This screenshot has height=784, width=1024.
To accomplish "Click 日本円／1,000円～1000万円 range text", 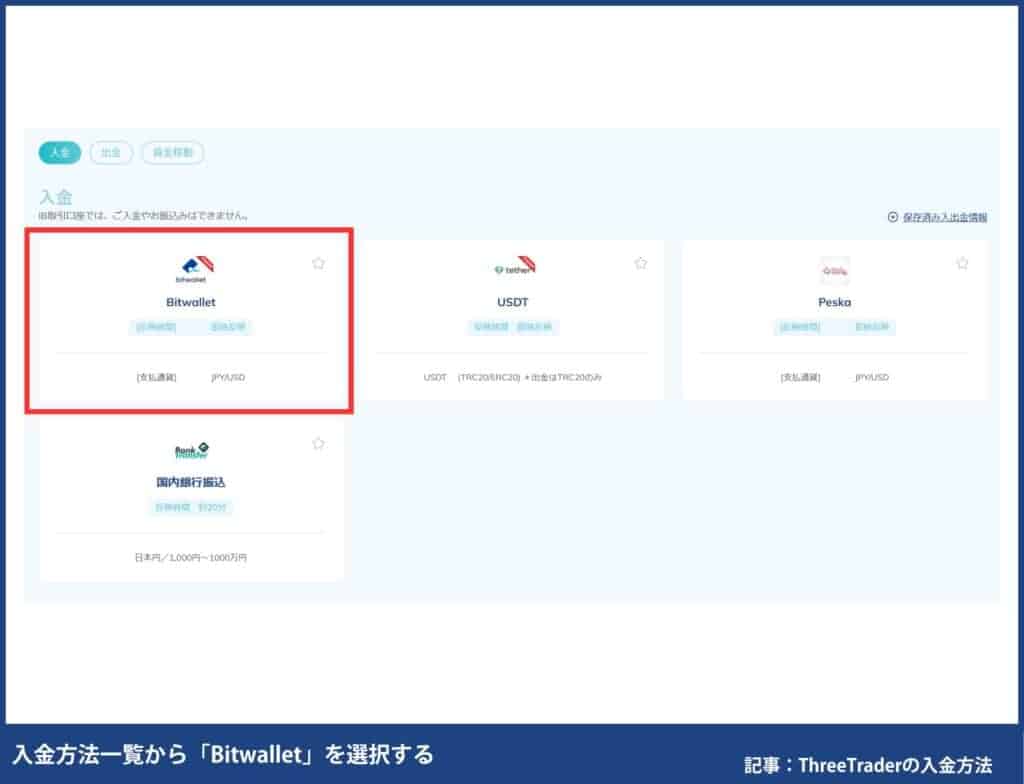I will click(191, 558).
